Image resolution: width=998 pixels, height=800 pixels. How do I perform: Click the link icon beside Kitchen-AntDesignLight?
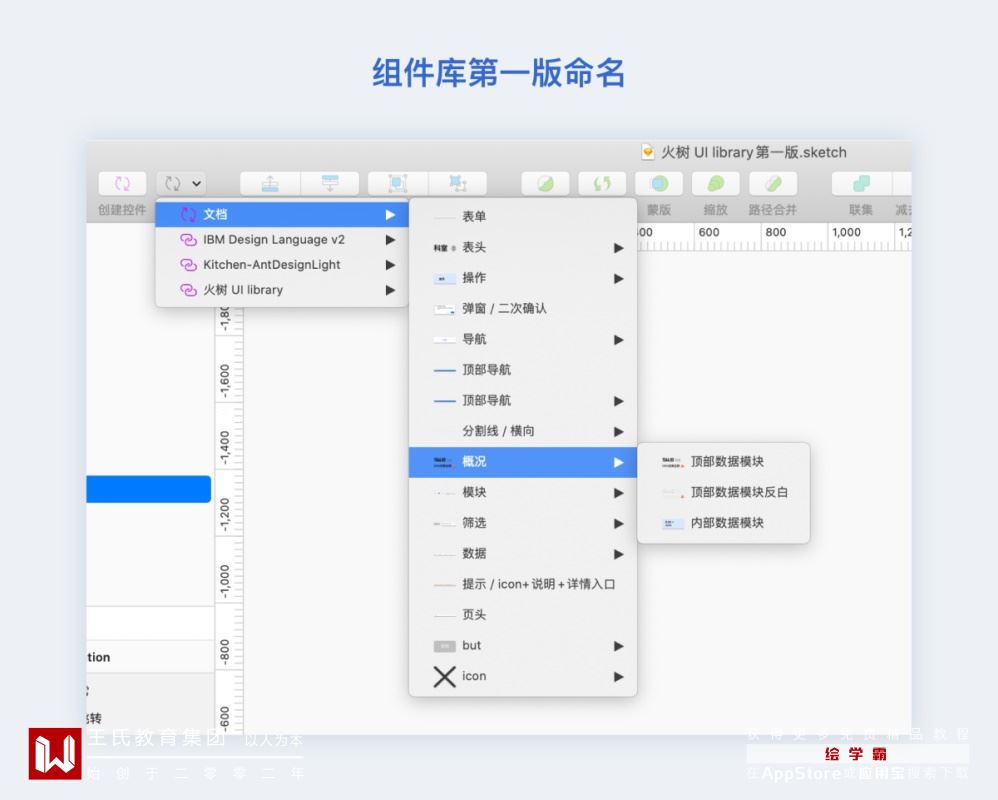coord(188,265)
